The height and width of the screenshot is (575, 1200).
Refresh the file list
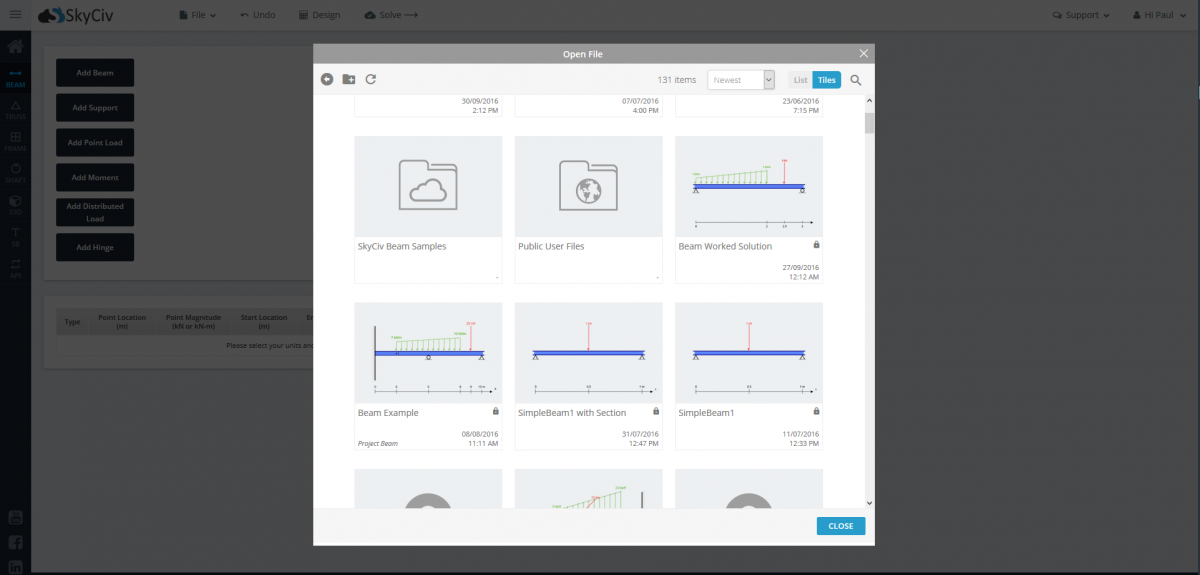(370, 80)
